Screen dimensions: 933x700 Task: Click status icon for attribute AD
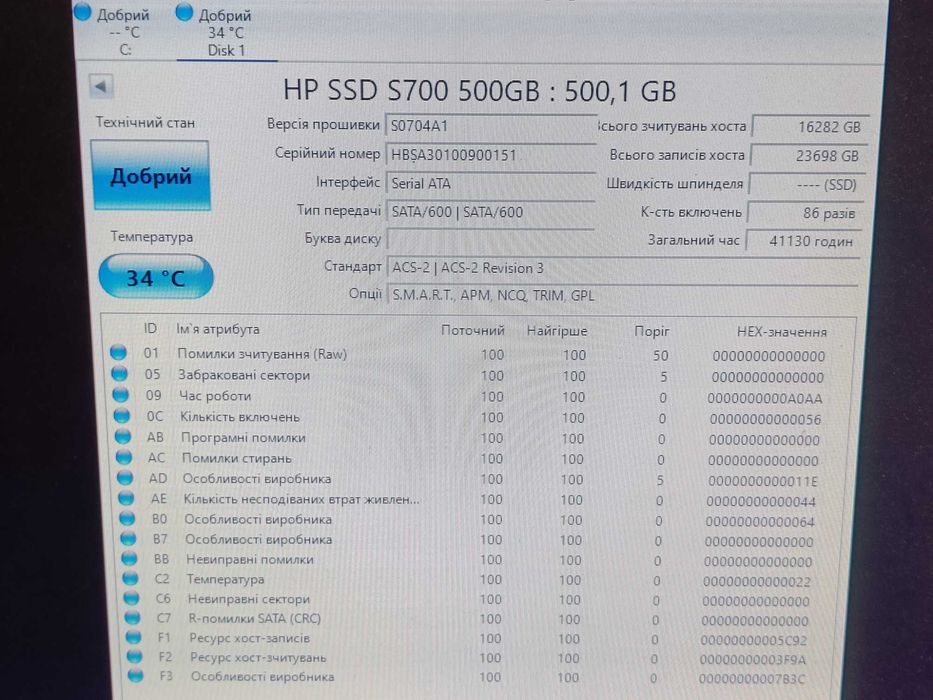(x=125, y=477)
